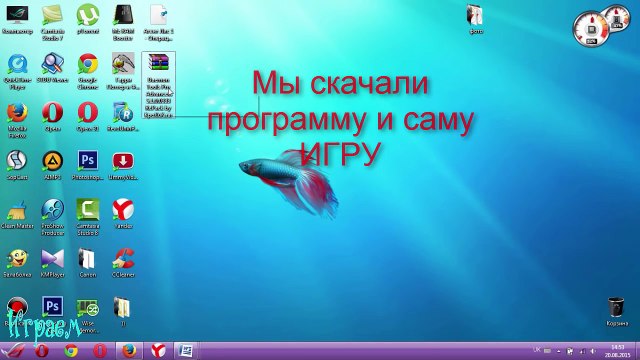Image resolution: width=640 pixels, height=360 pixels.
Task: Open the Photoshop shortcut beside AIMP3
Action: [88, 166]
